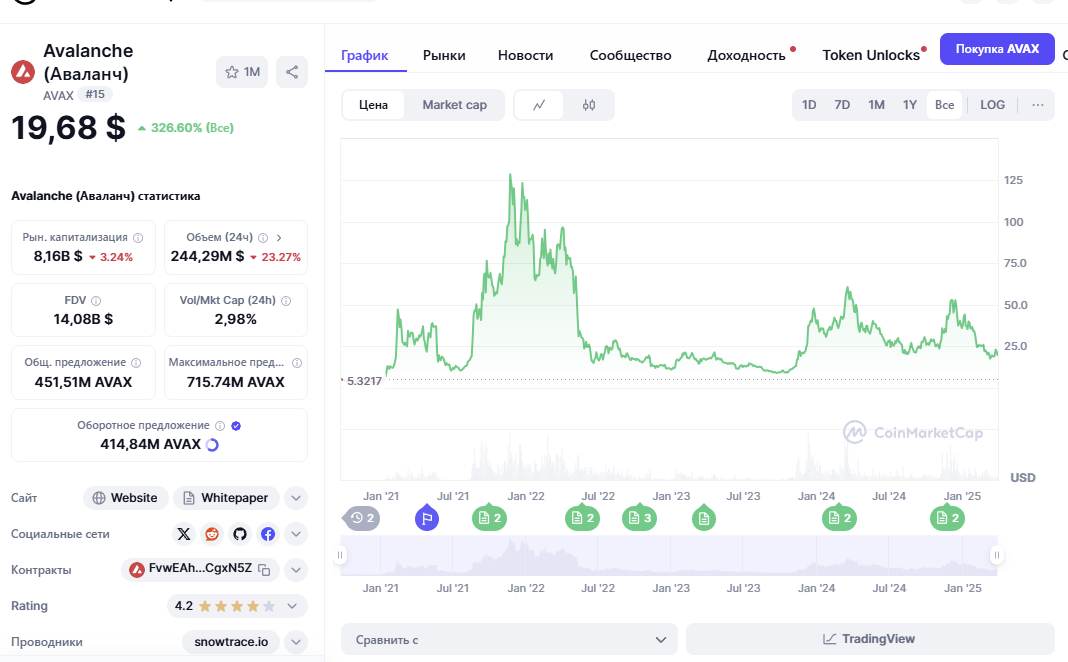Click the verified badge by Оборотное предложение
This screenshot has width=1068, height=662.
tap(236, 426)
